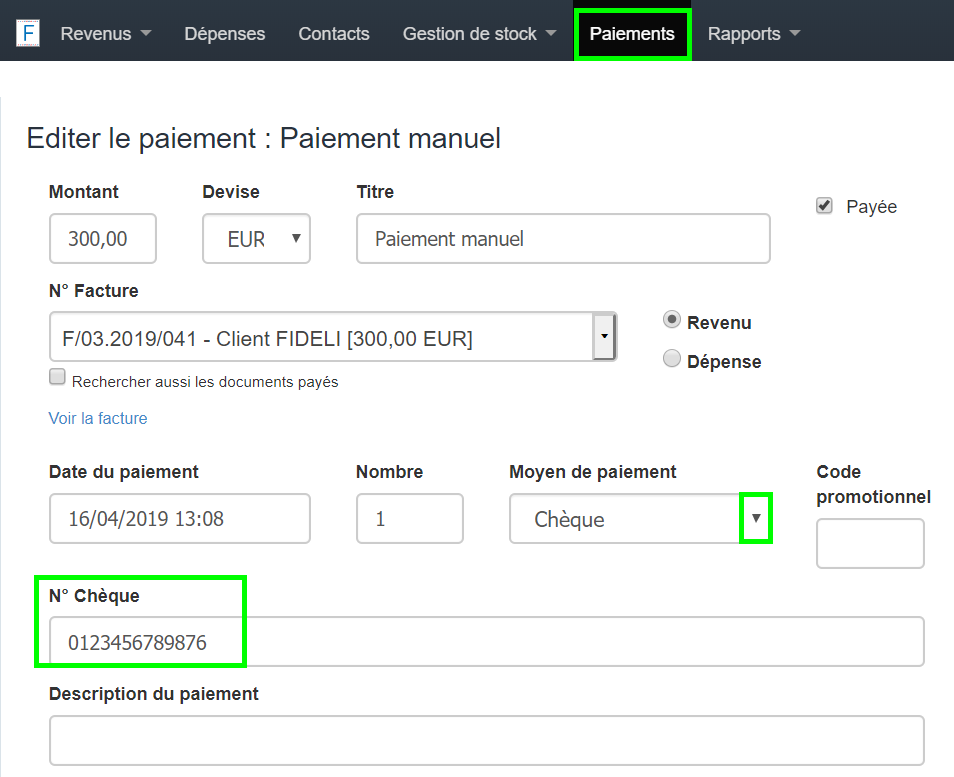Expand the Gestion de stock menu
This screenshot has height=777, width=954.
click(479, 33)
